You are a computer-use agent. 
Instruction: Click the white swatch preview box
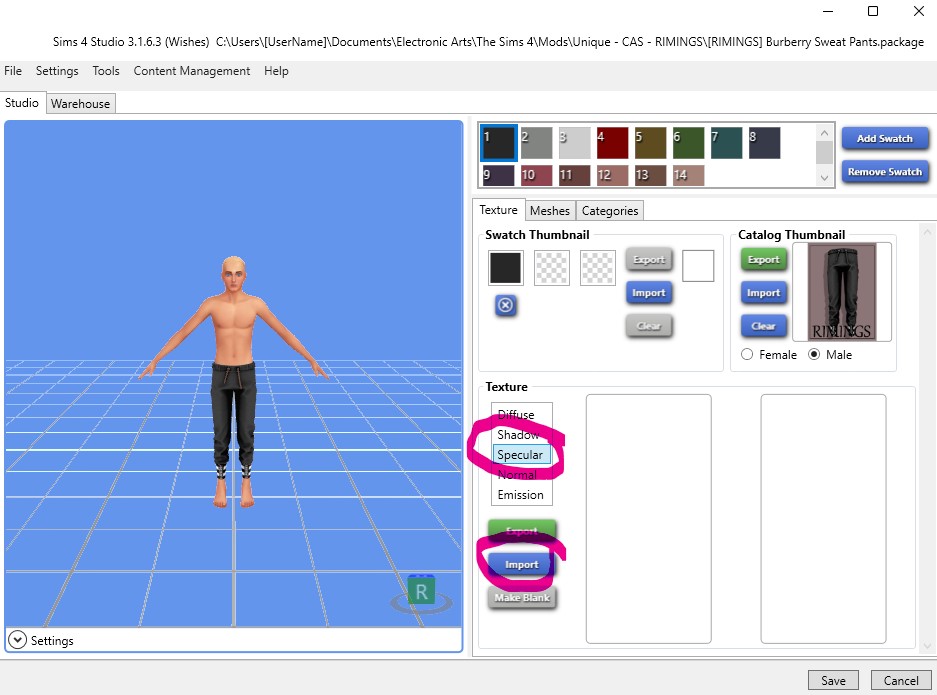tap(698, 266)
